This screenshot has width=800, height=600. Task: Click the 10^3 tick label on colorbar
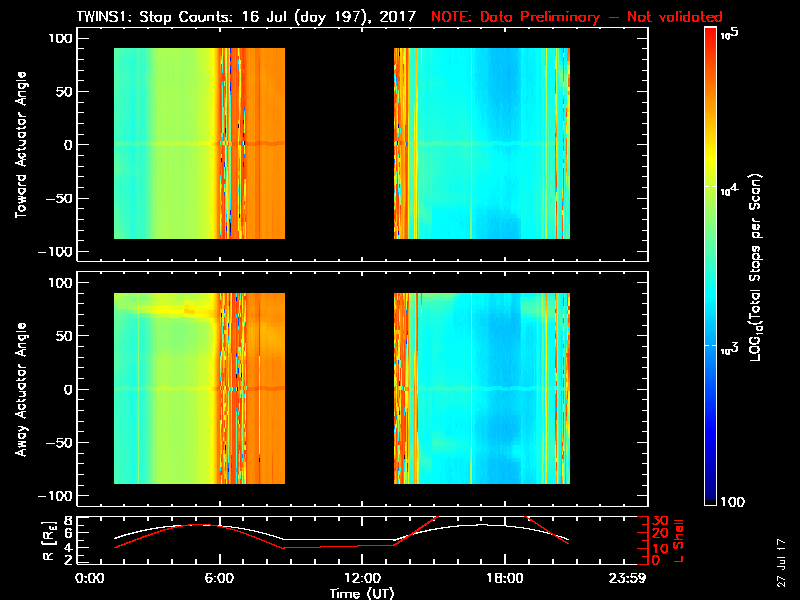pyautogui.click(x=730, y=349)
